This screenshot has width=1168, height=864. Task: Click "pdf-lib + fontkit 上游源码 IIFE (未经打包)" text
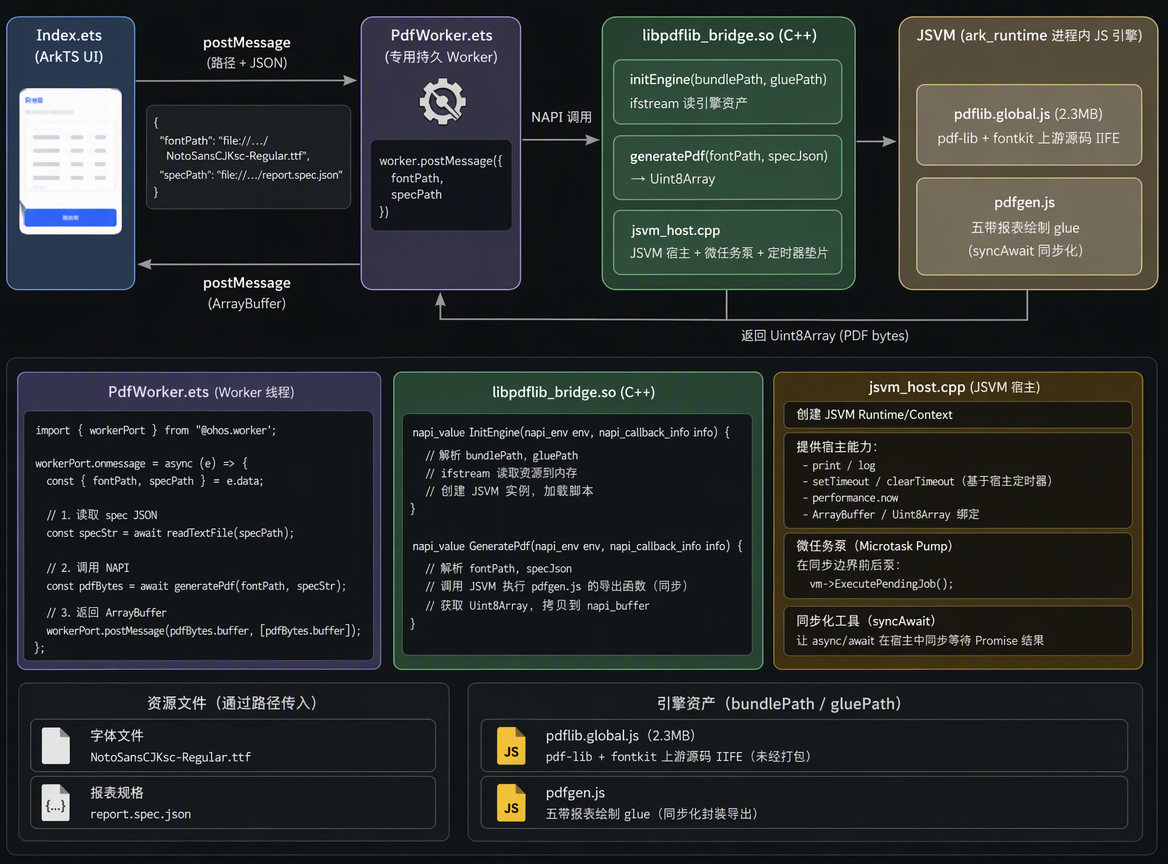[678, 757]
